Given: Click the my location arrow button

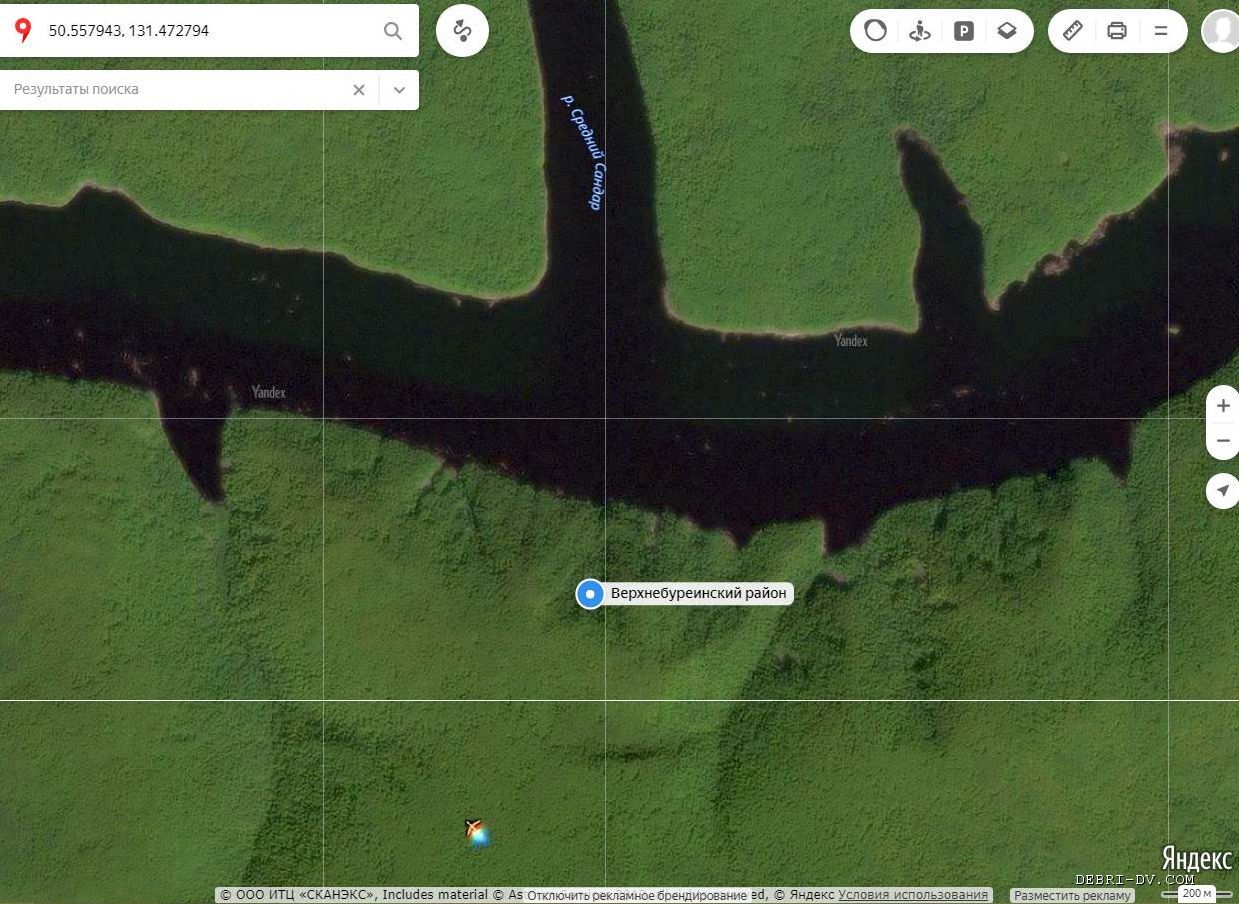Looking at the screenshot, I should [x=1222, y=490].
